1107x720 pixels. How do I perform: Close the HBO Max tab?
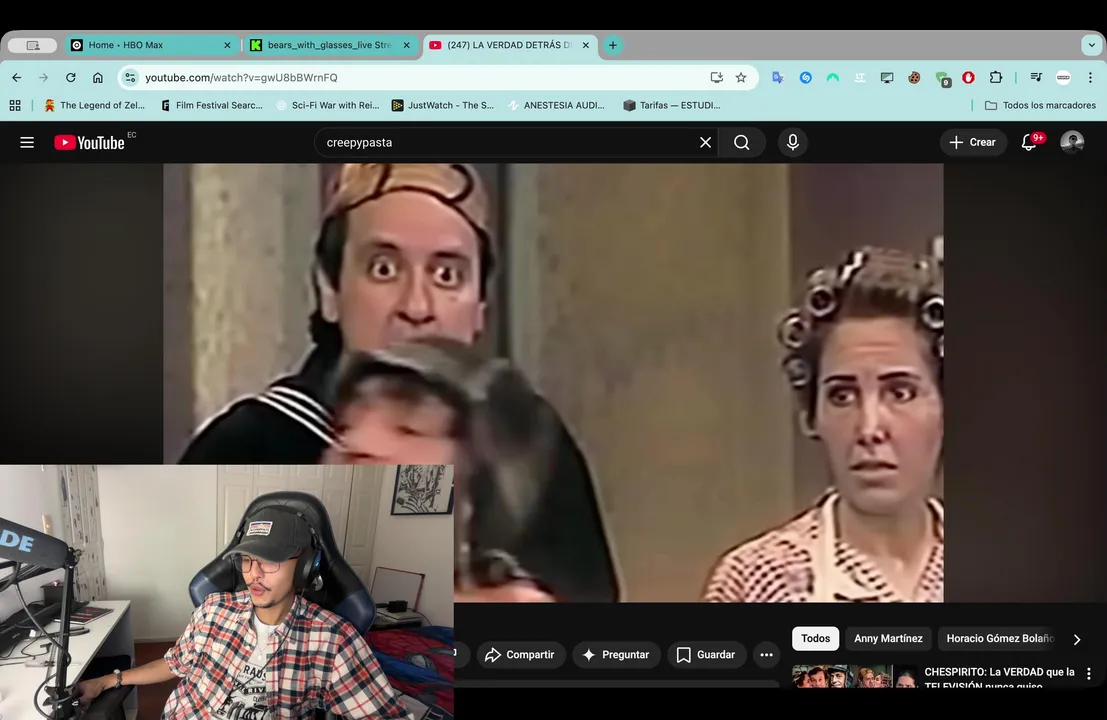(227, 45)
